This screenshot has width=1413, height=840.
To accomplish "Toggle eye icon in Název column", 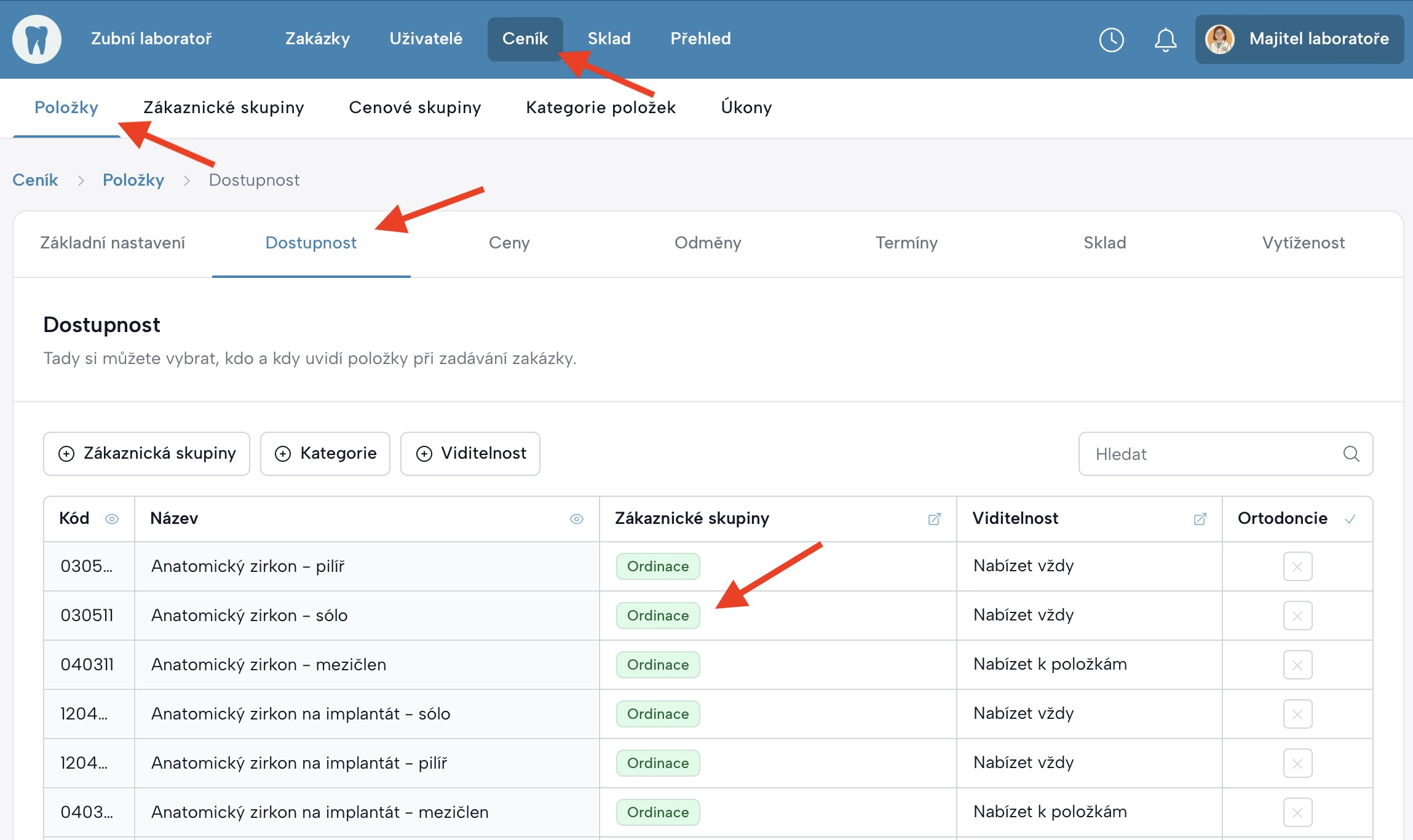I will pos(576,519).
